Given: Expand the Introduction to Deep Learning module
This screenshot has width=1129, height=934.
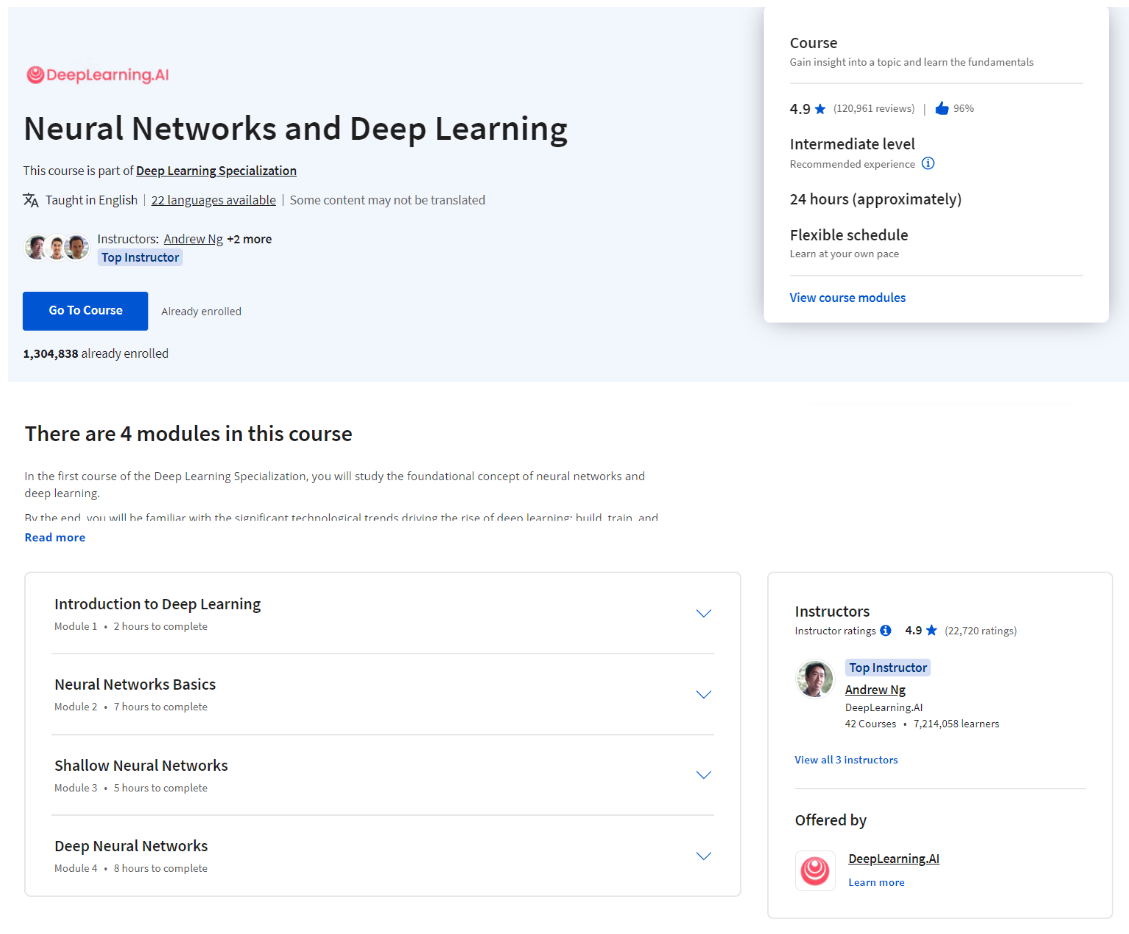Looking at the screenshot, I should (x=703, y=613).
